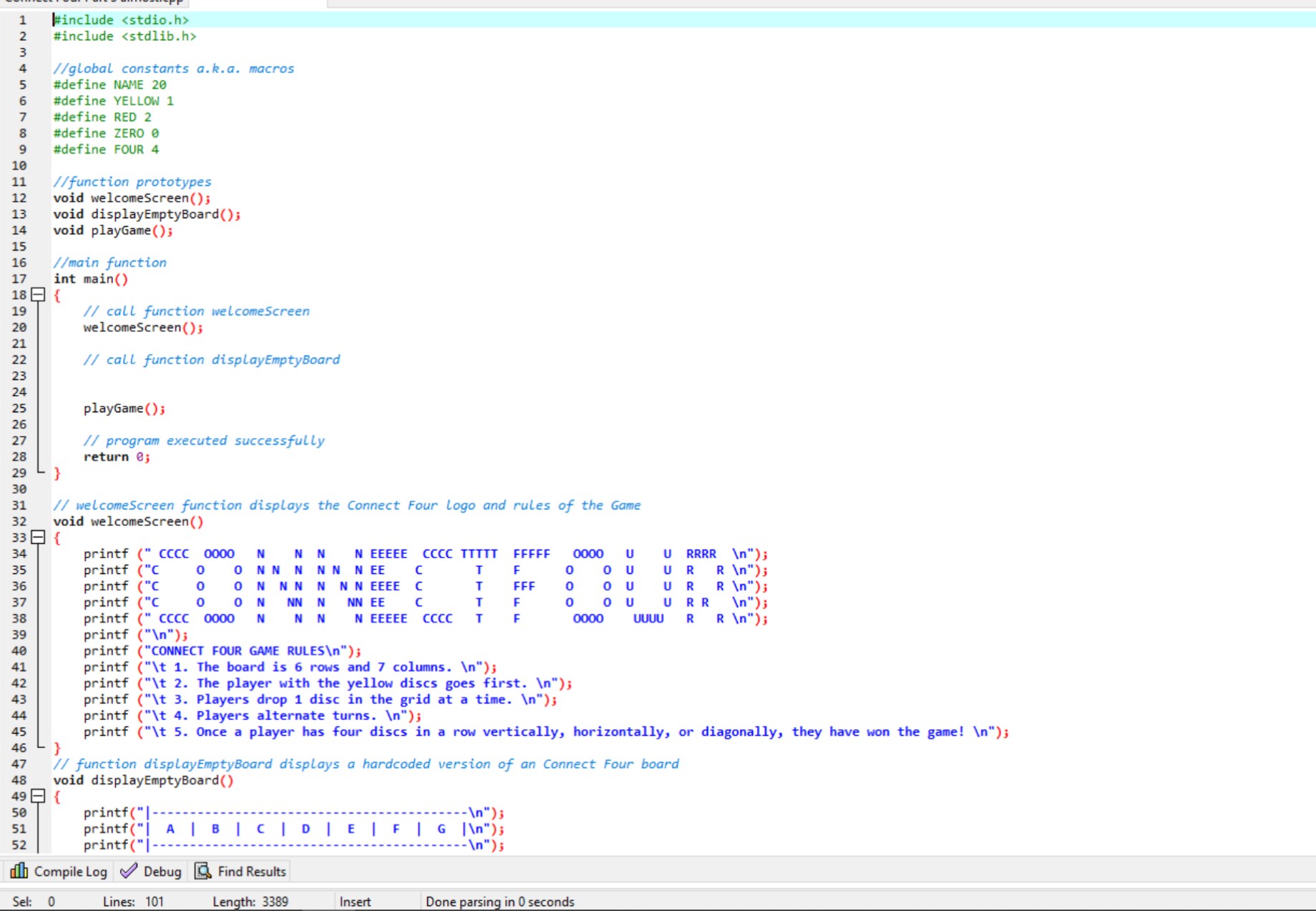Click line number 25 in the gutter
This screenshot has height=911, width=1316.
pyautogui.click(x=19, y=409)
